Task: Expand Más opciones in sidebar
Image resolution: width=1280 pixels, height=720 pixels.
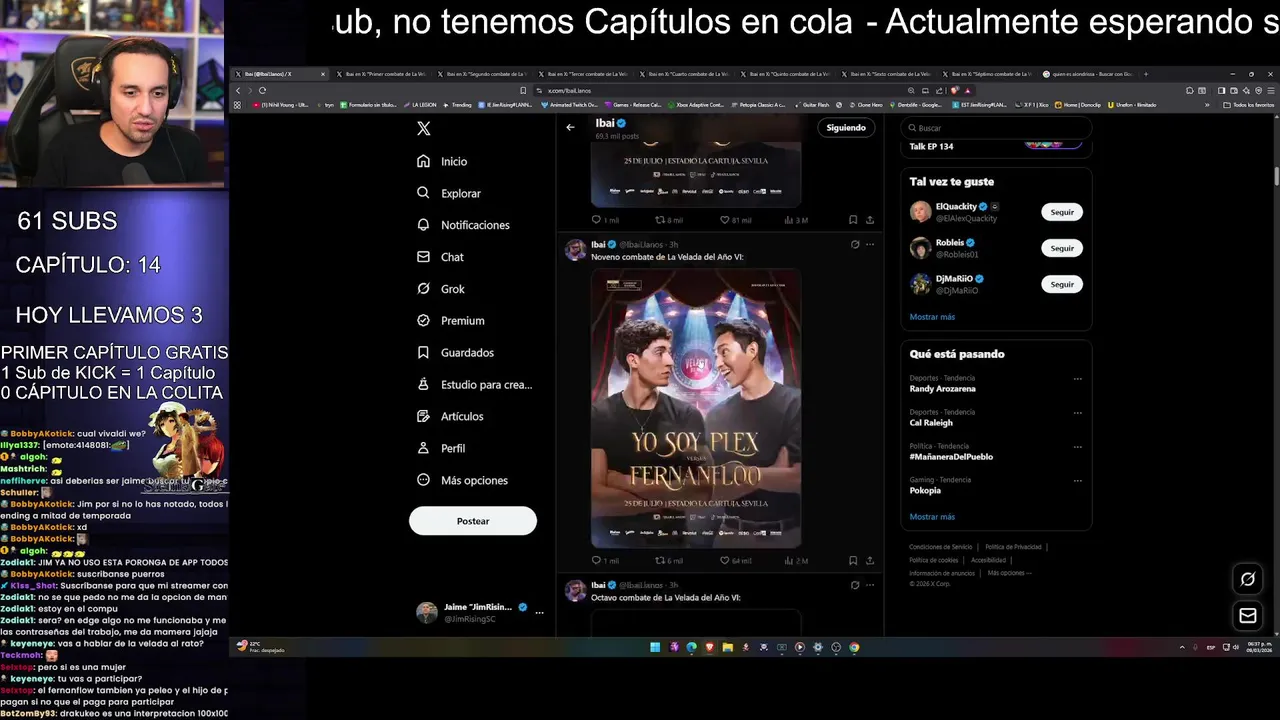Action: (x=462, y=480)
